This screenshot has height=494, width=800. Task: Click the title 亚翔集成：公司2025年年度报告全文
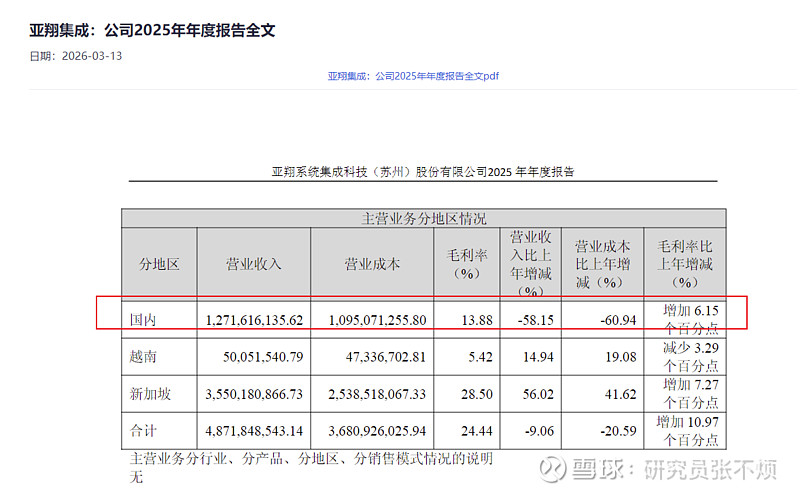(152, 30)
